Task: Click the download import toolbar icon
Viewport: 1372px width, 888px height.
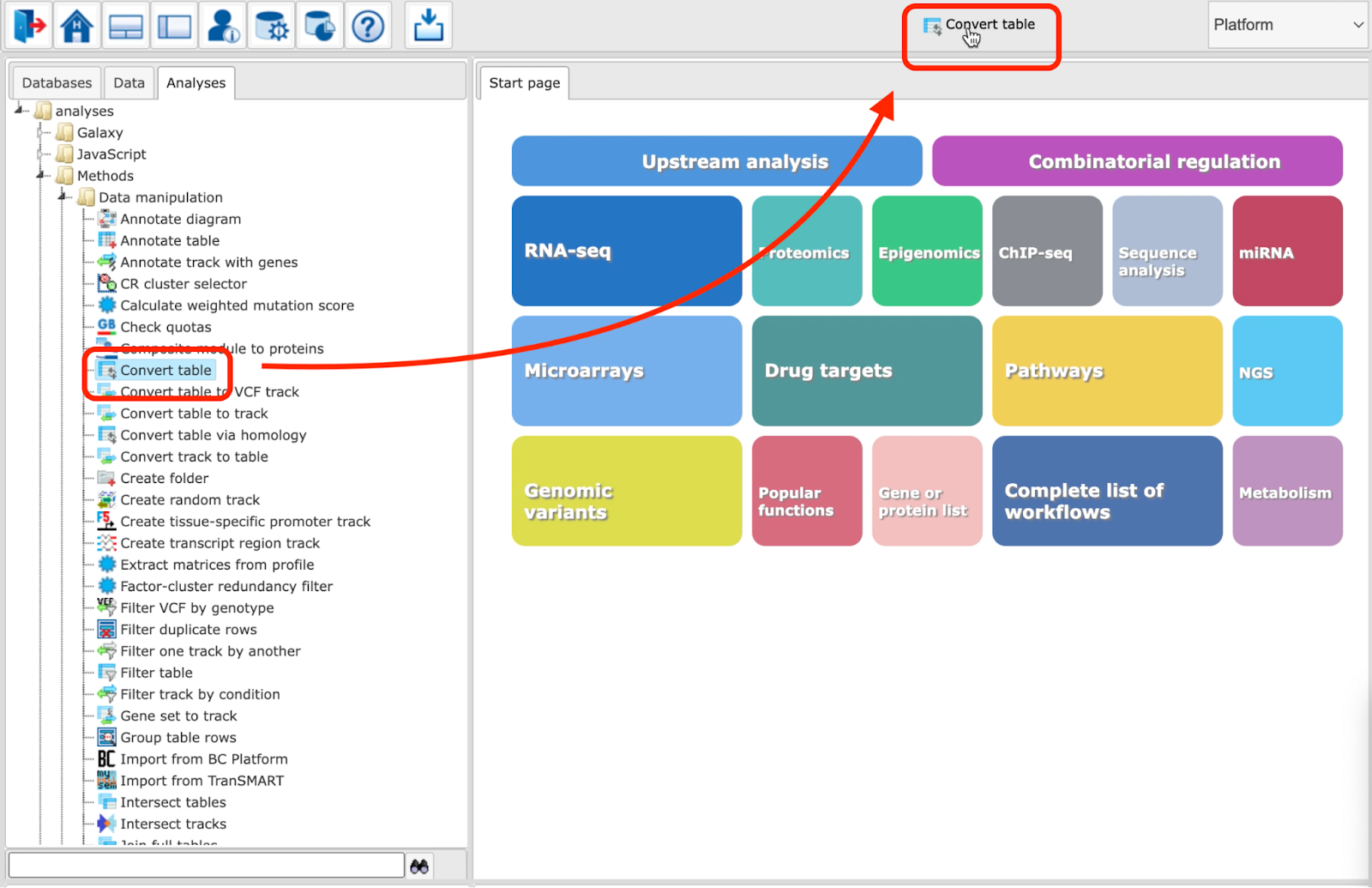Action: tap(429, 25)
